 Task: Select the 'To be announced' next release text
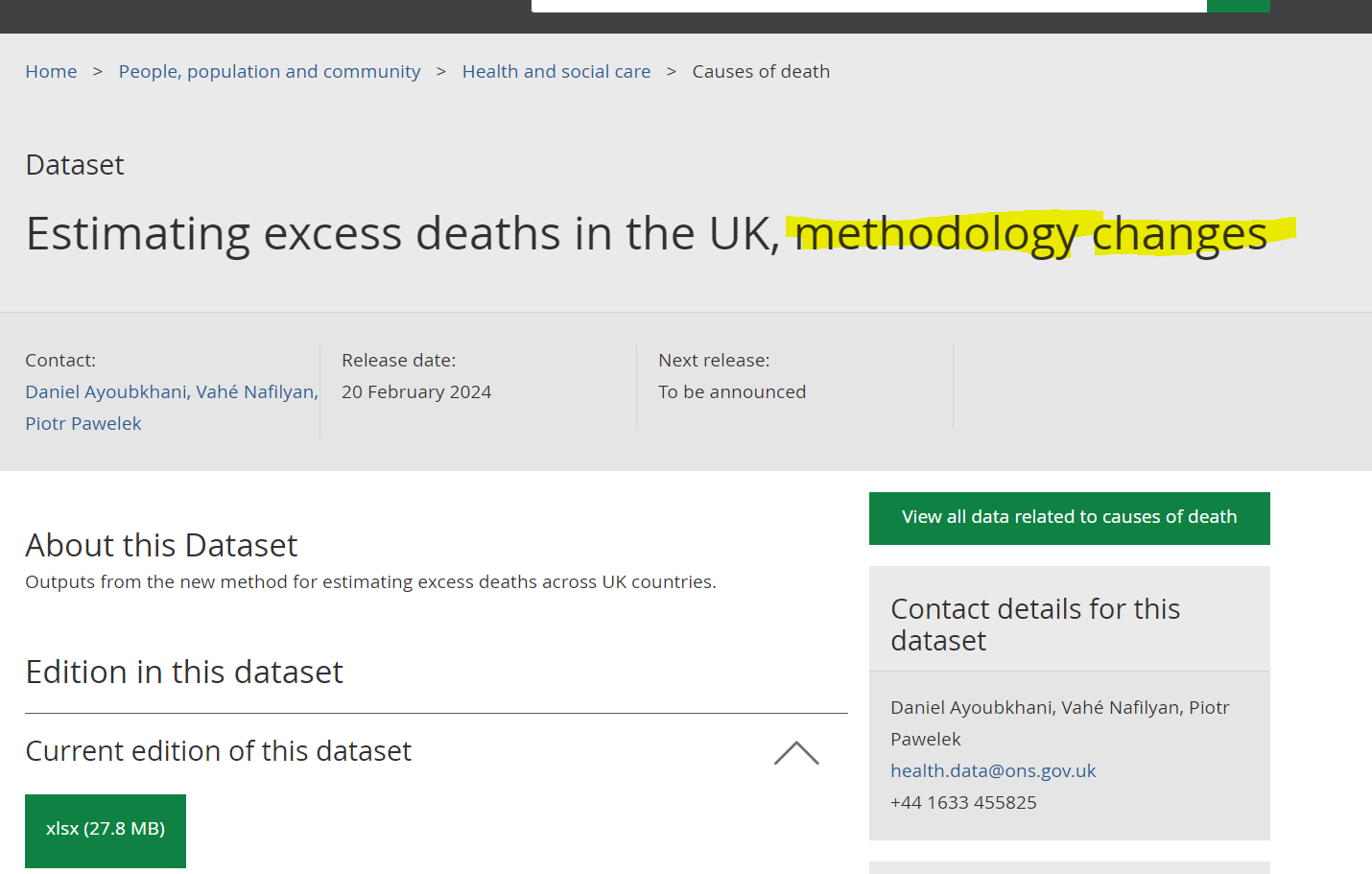pyautogui.click(x=732, y=391)
